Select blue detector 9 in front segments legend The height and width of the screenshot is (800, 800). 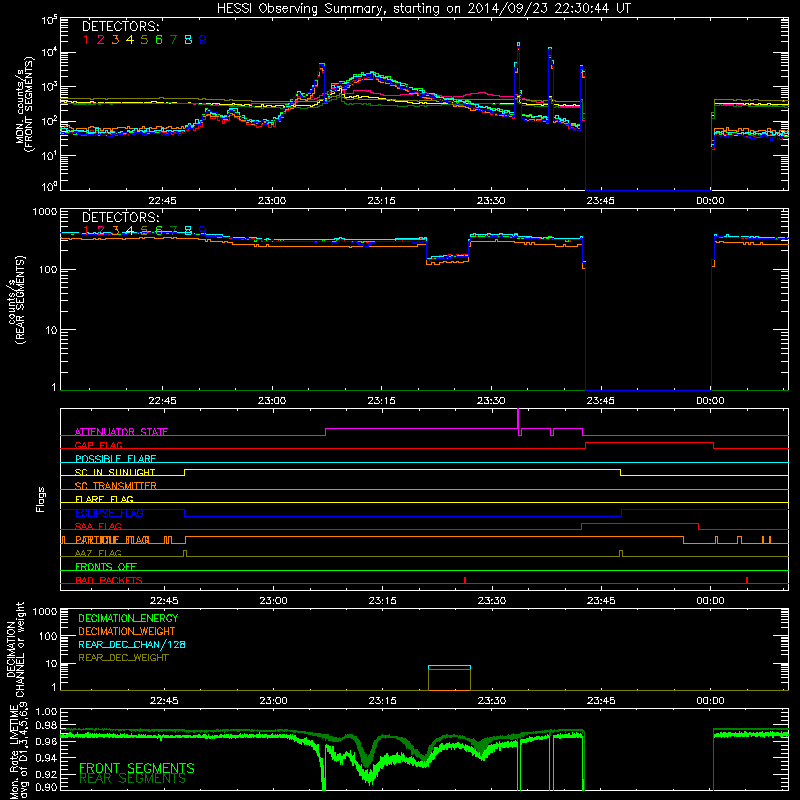point(203,40)
